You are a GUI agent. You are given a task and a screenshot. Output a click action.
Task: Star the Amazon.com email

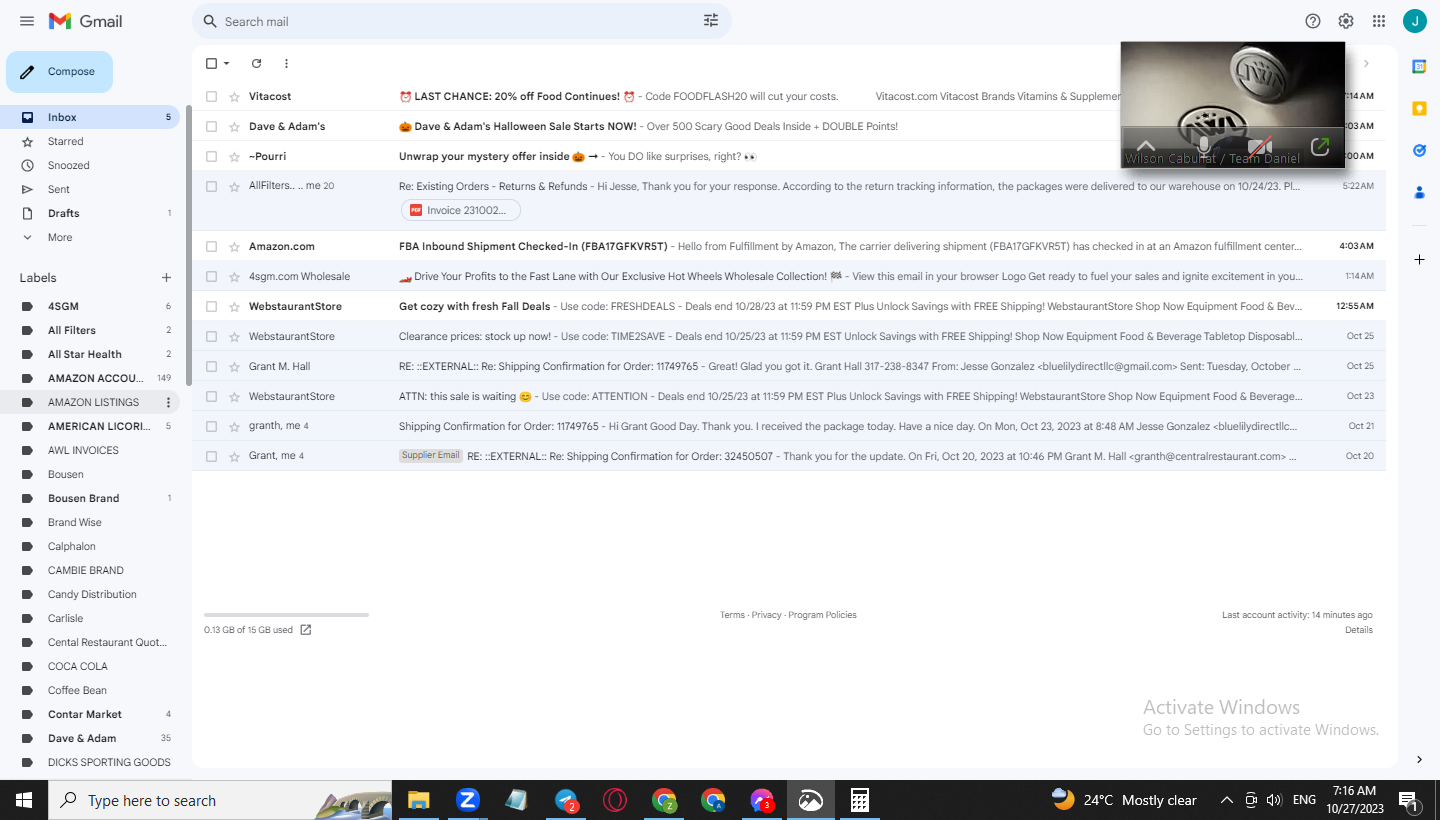tap(235, 246)
